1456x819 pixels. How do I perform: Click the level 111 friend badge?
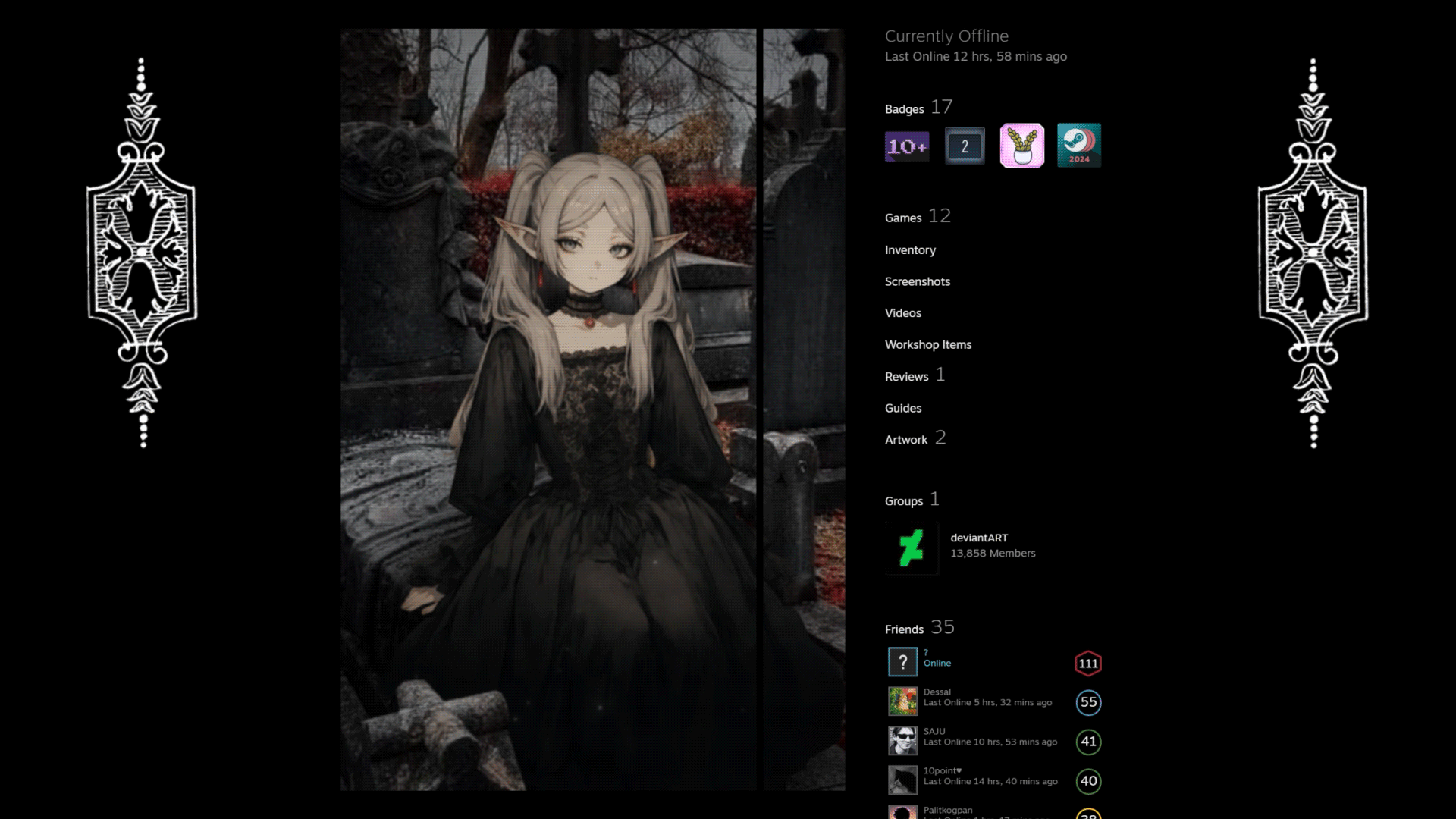click(x=1088, y=664)
